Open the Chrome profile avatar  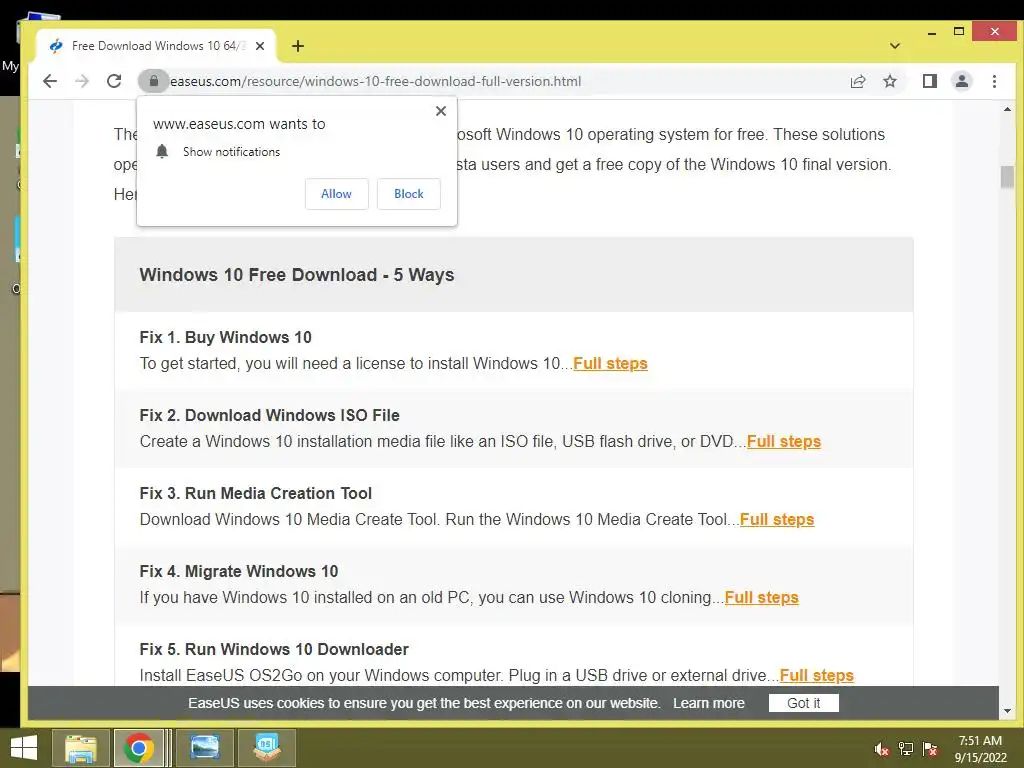[961, 81]
